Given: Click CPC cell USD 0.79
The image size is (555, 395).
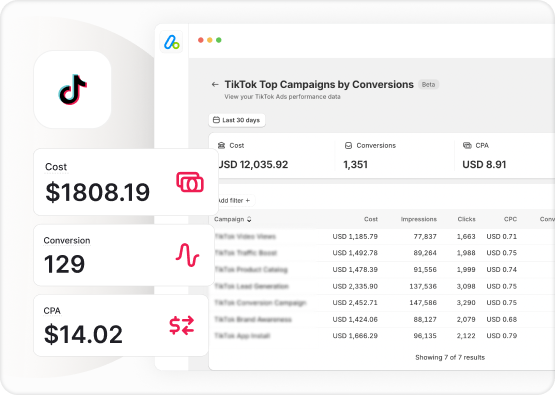Looking at the screenshot, I should (x=502, y=336).
